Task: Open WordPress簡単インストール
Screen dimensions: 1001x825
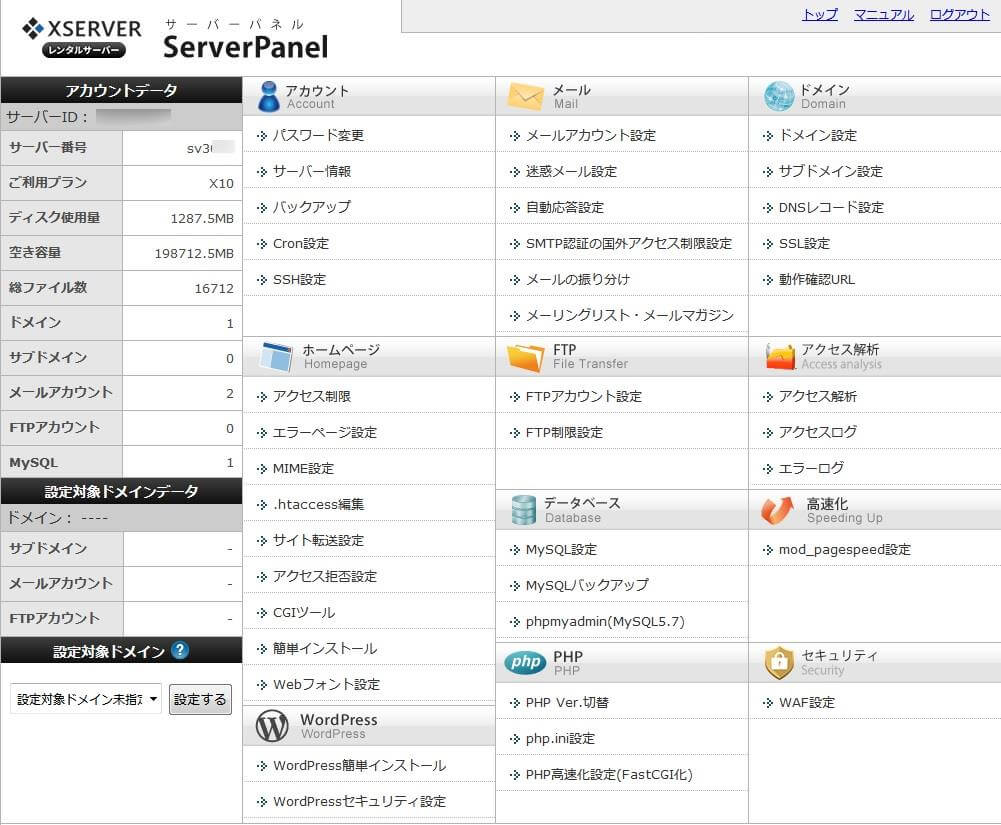Action: click(x=359, y=765)
